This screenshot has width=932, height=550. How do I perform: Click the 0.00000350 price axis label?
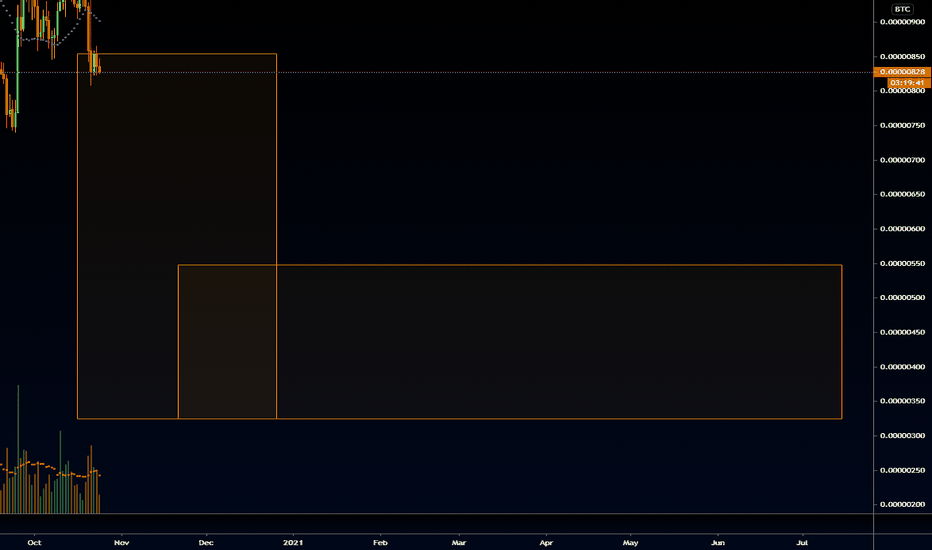(x=902, y=401)
